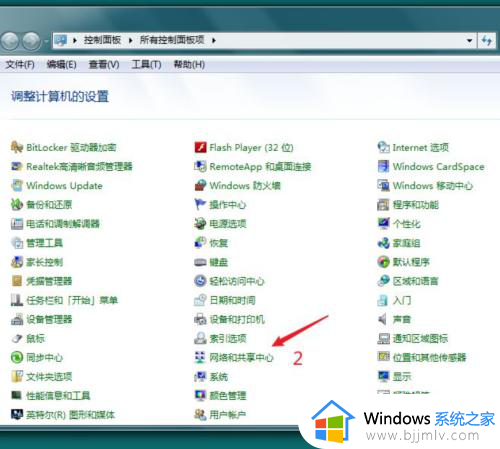This screenshot has width=500, height=449.
Task: Click the 控制面板 breadcrumb segment
Action: 102,40
